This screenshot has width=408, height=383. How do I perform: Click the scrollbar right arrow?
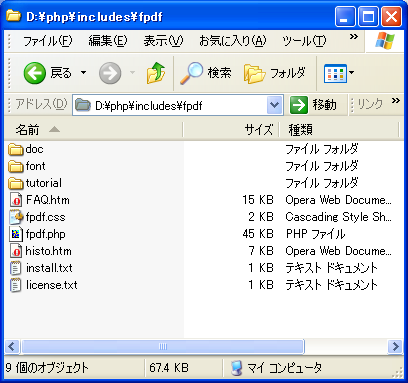(x=396, y=346)
